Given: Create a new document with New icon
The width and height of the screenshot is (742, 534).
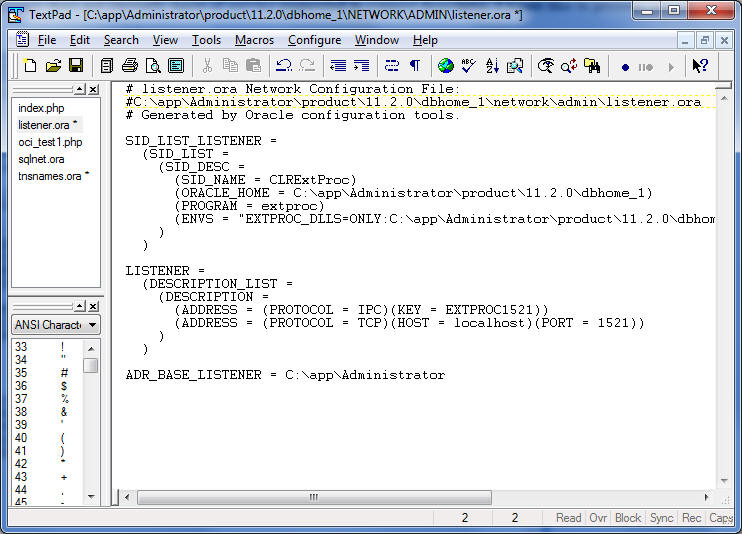Looking at the screenshot, I should pyautogui.click(x=30, y=65).
